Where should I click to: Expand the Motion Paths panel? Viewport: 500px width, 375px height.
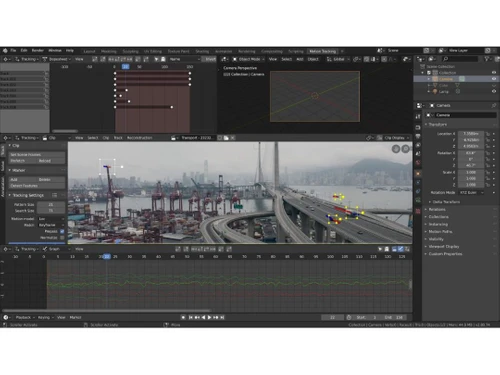439,232
